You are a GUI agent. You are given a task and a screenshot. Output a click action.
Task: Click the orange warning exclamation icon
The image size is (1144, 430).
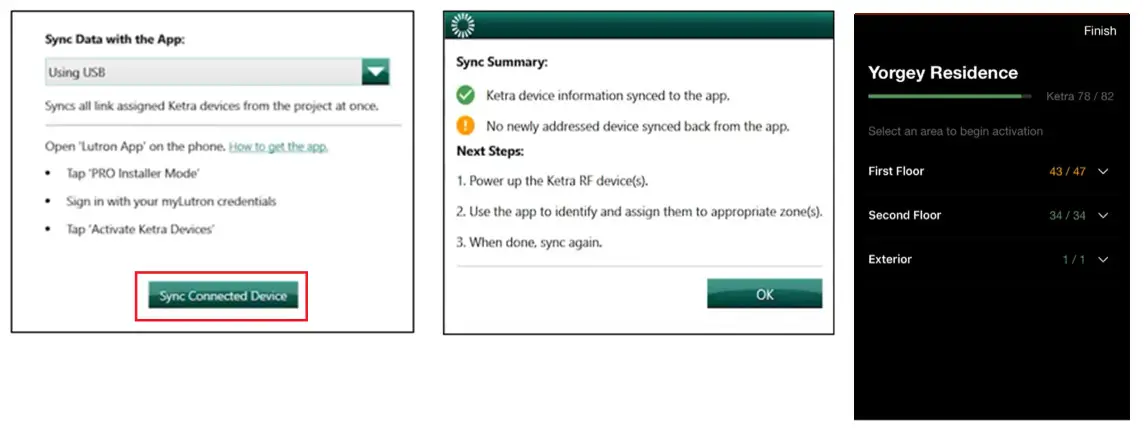pyautogui.click(x=465, y=126)
